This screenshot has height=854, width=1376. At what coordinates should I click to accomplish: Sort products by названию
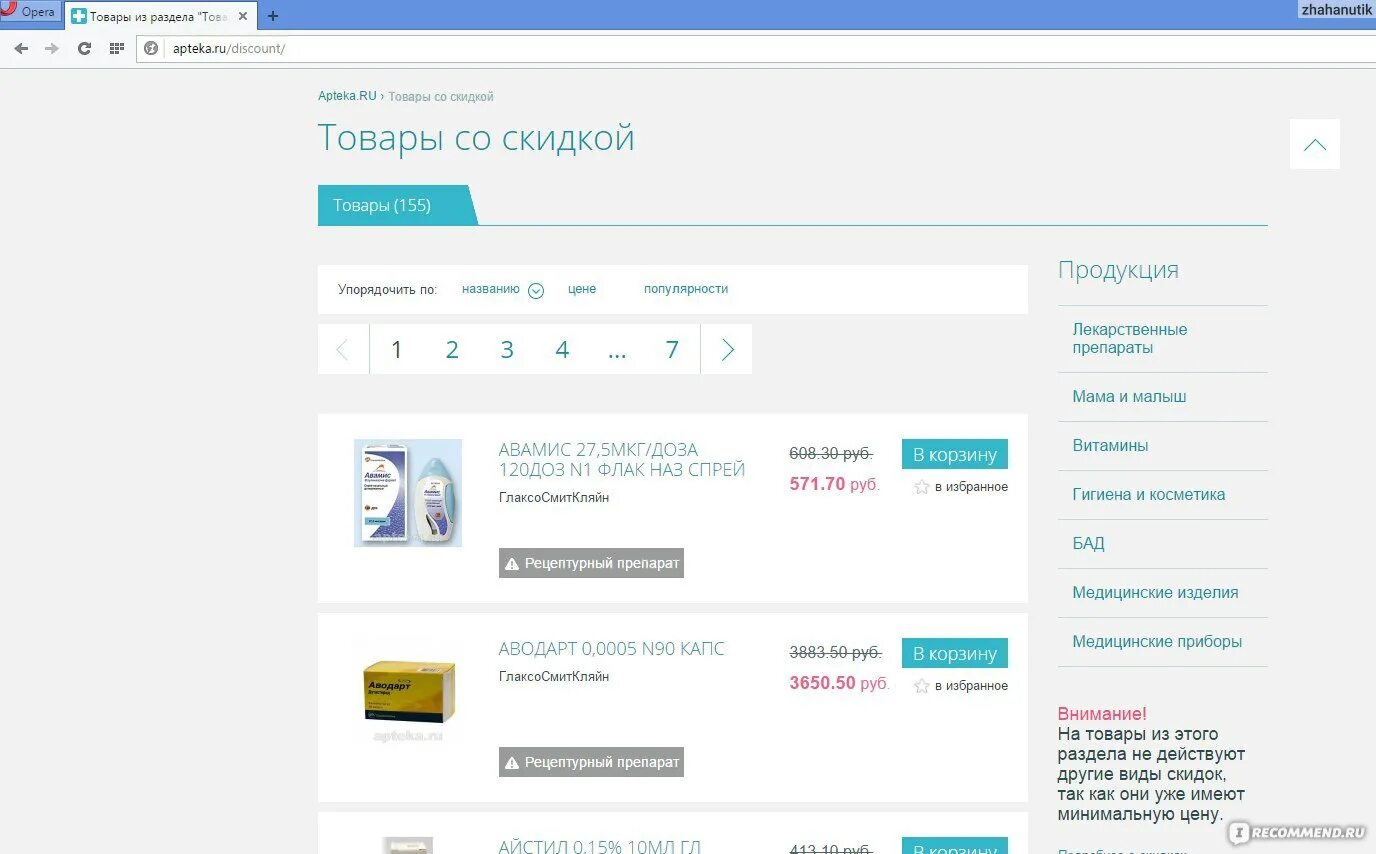490,289
